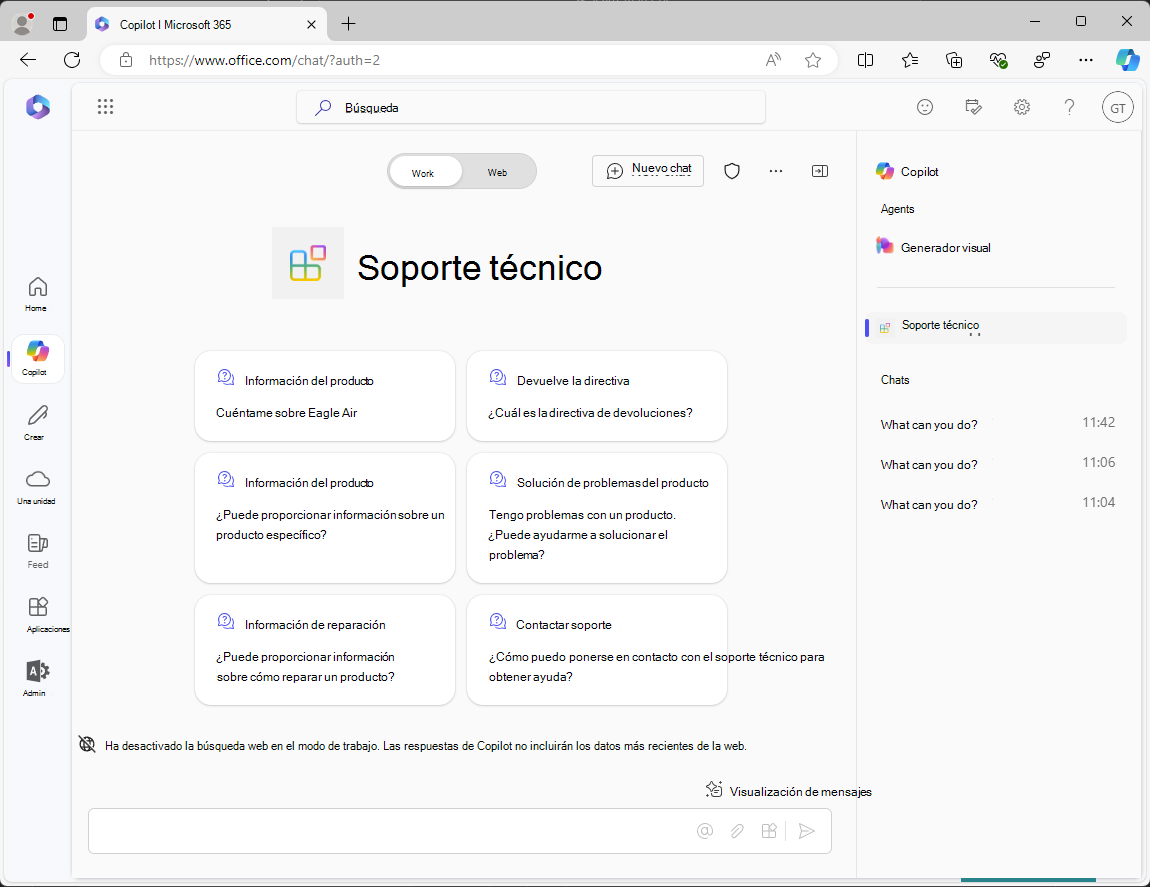This screenshot has height=887, width=1150.
Task: Open Crear in the left rail
Action: click(x=37, y=423)
